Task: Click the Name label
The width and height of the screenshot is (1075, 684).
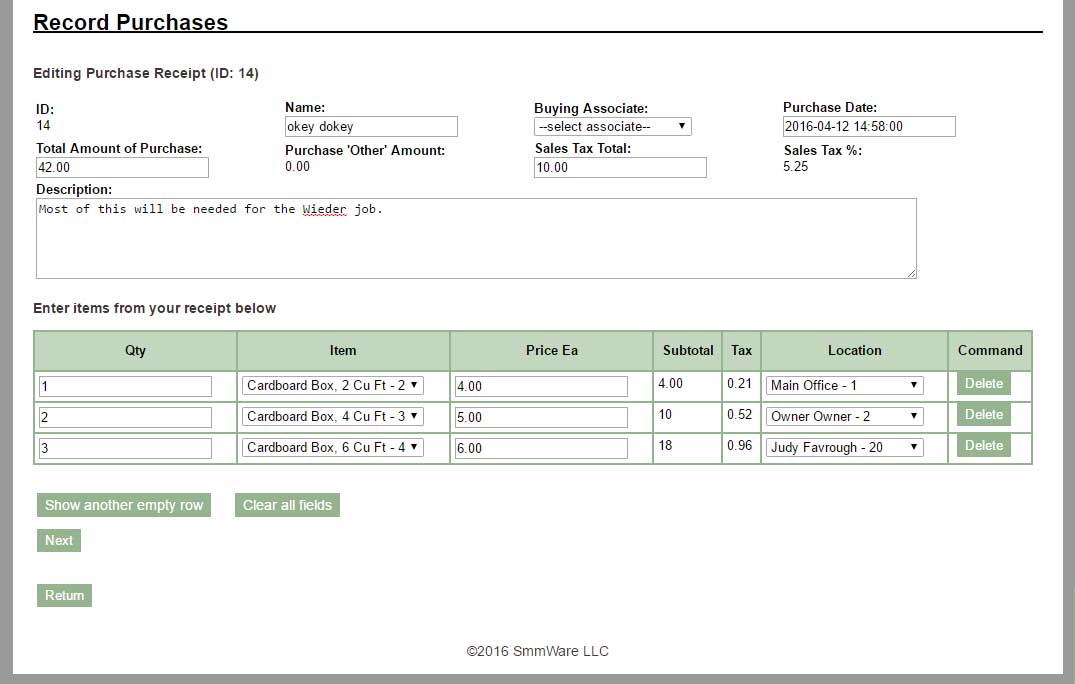Action: click(305, 108)
